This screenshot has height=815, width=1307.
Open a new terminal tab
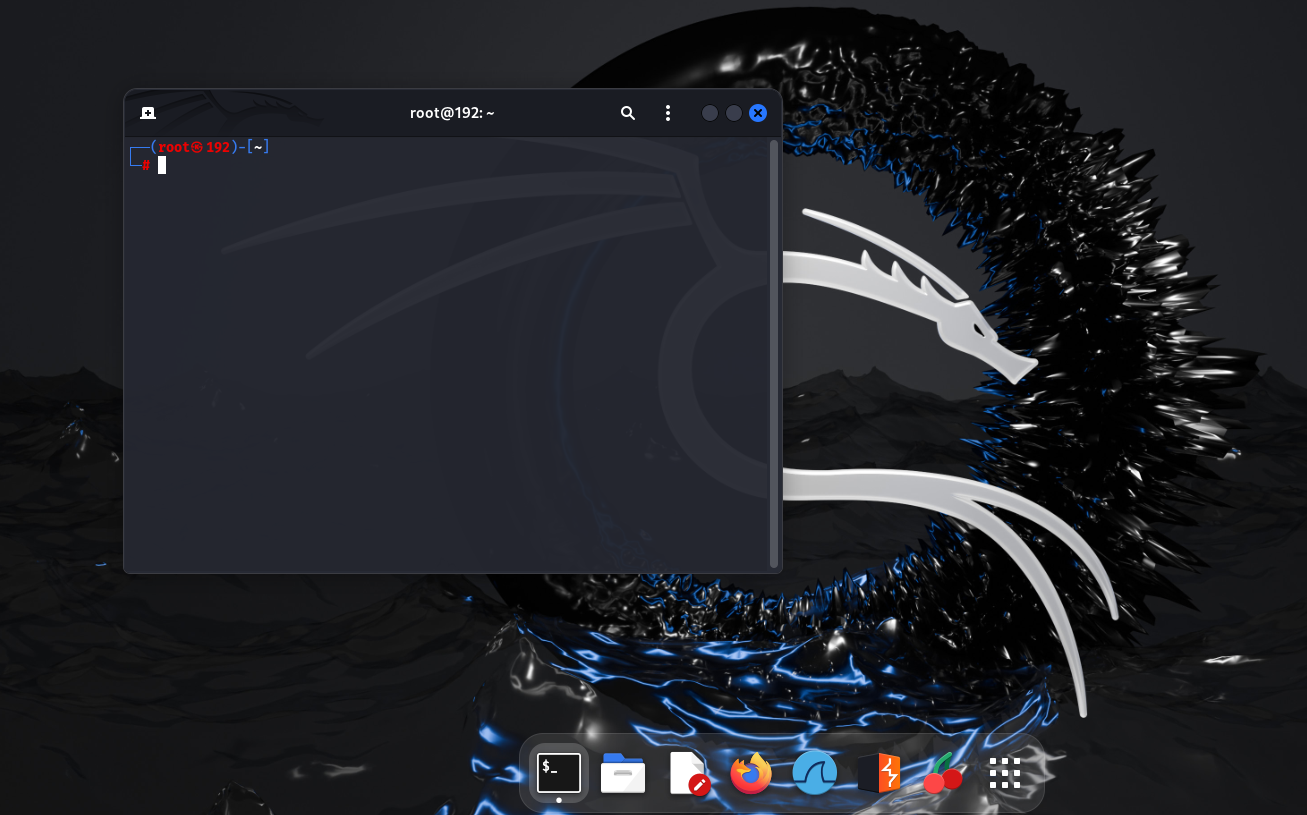click(x=147, y=113)
